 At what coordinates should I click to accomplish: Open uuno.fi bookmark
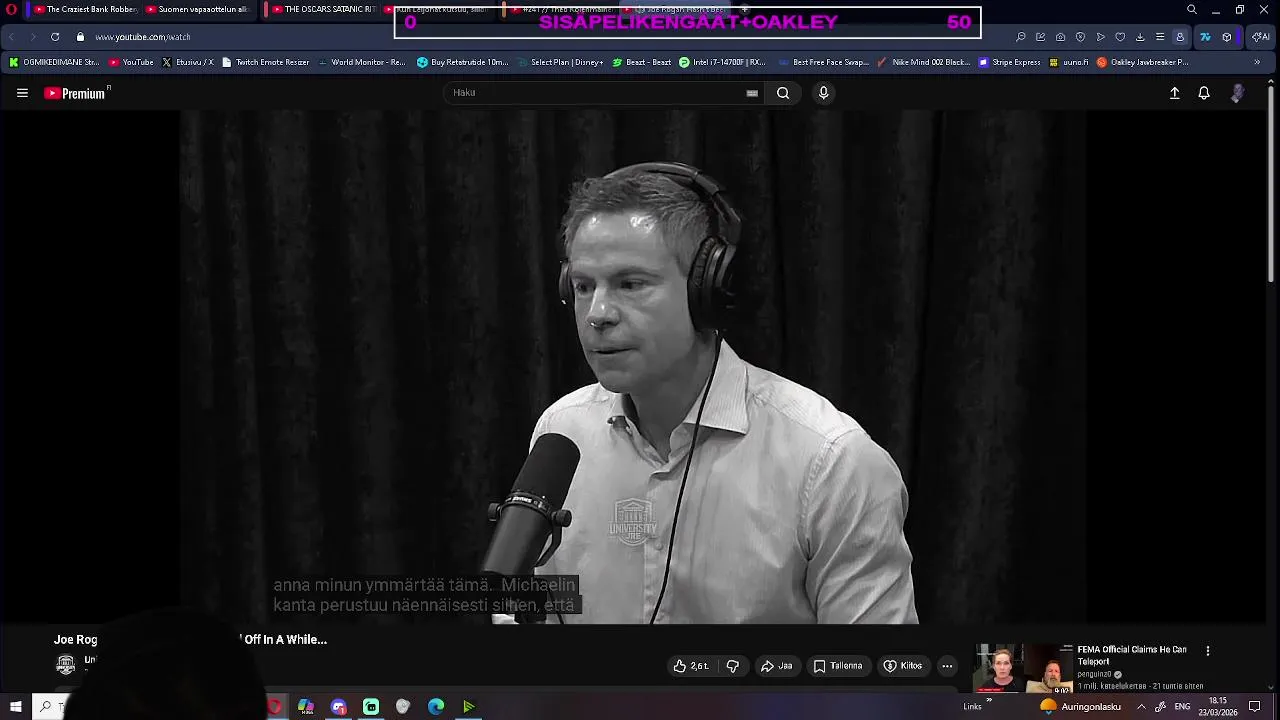1068,62
